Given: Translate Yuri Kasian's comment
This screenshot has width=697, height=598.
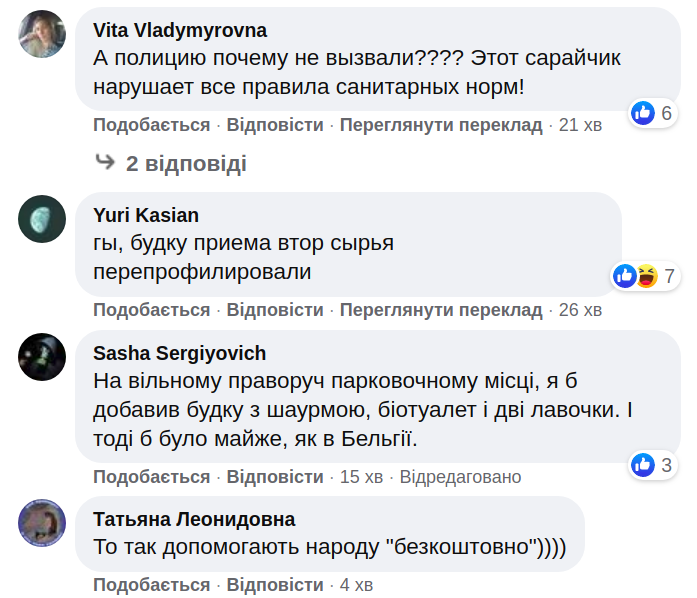Looking at the screenshot, I should [441, 310].
